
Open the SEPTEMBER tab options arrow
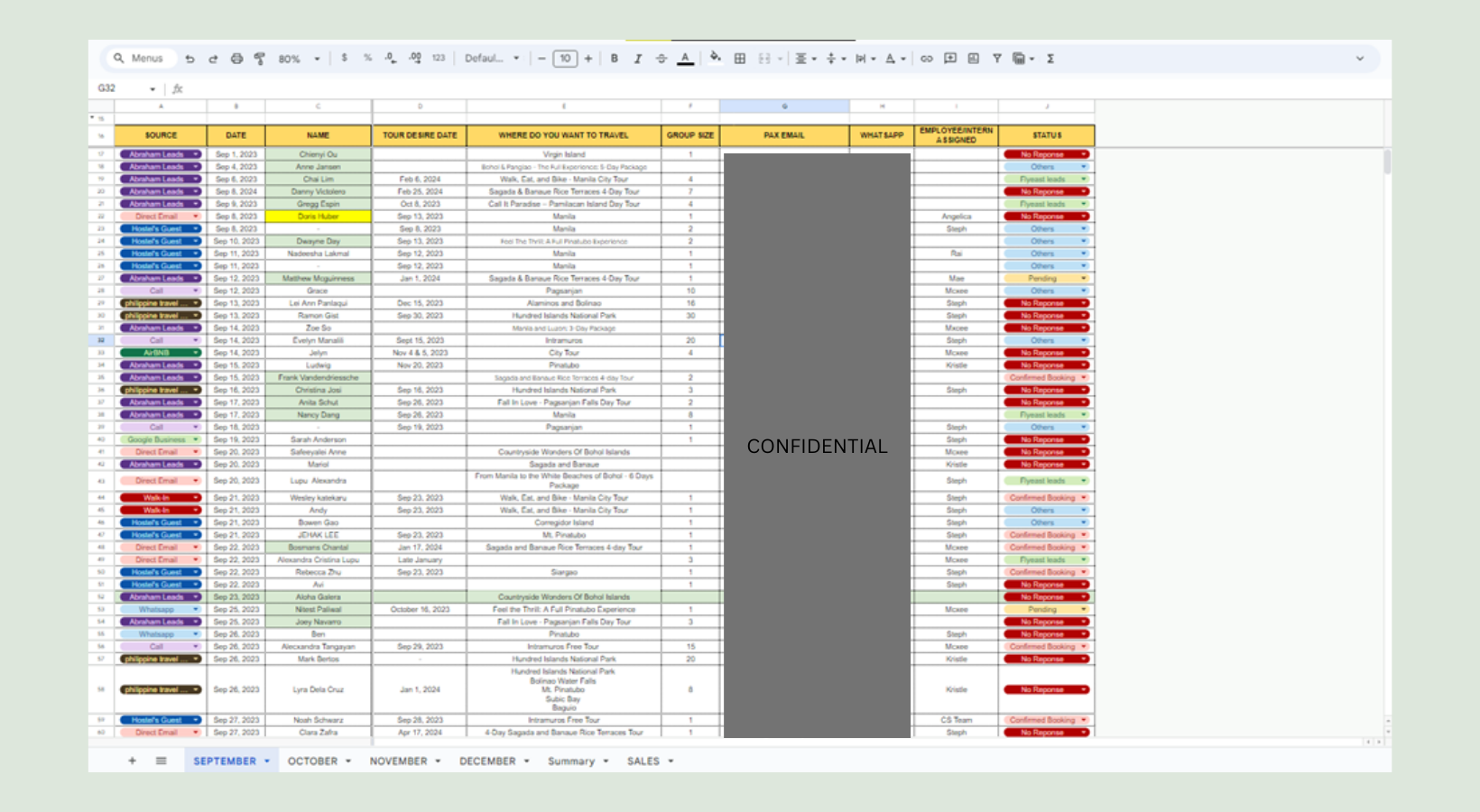click(267, 761)
